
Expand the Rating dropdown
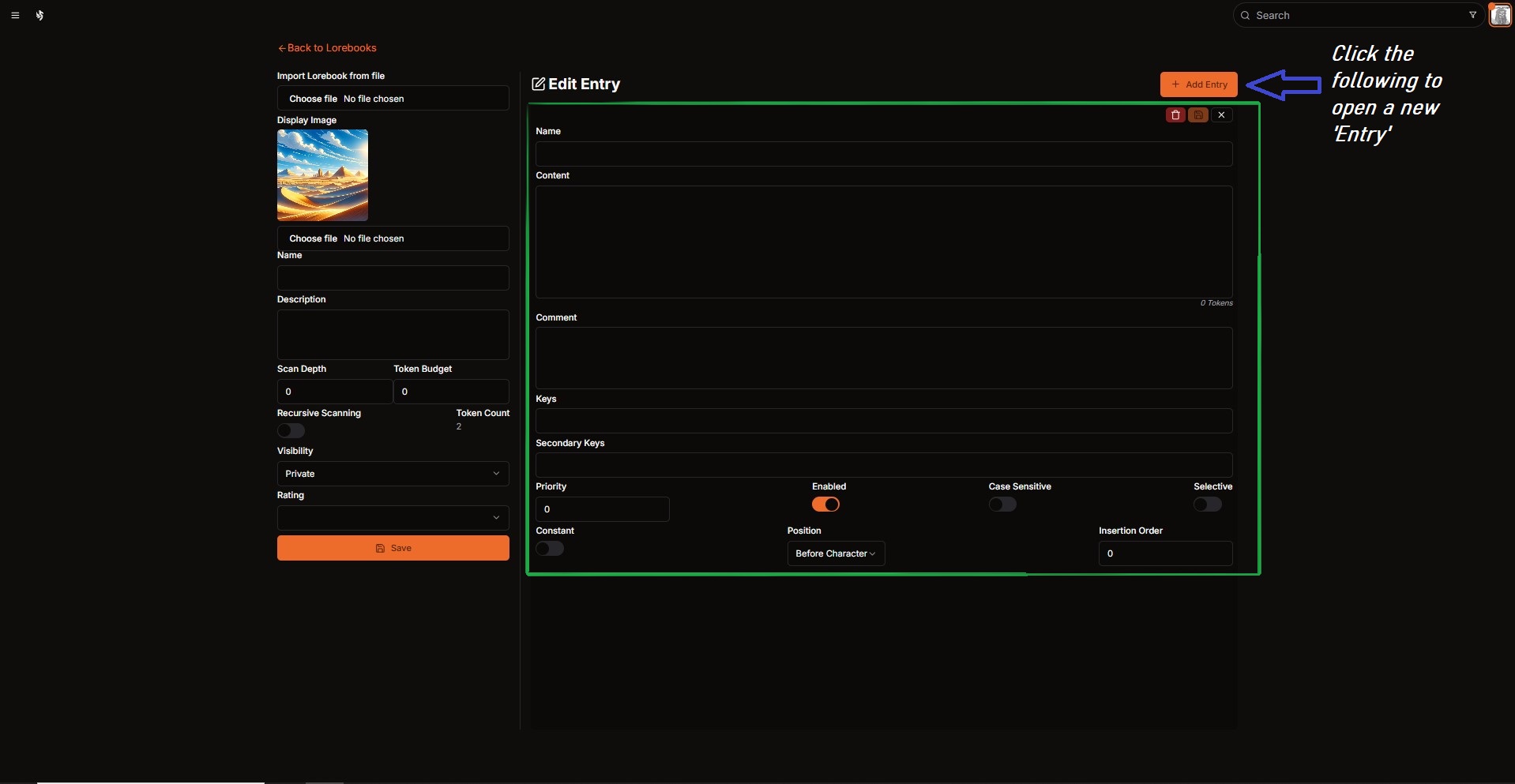point(393,518)
